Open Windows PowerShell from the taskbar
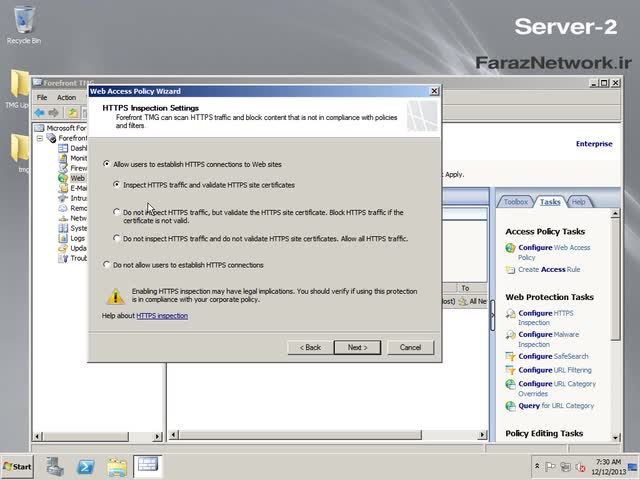The width and height of the screenshot is (640, 480). coord(86,467)
